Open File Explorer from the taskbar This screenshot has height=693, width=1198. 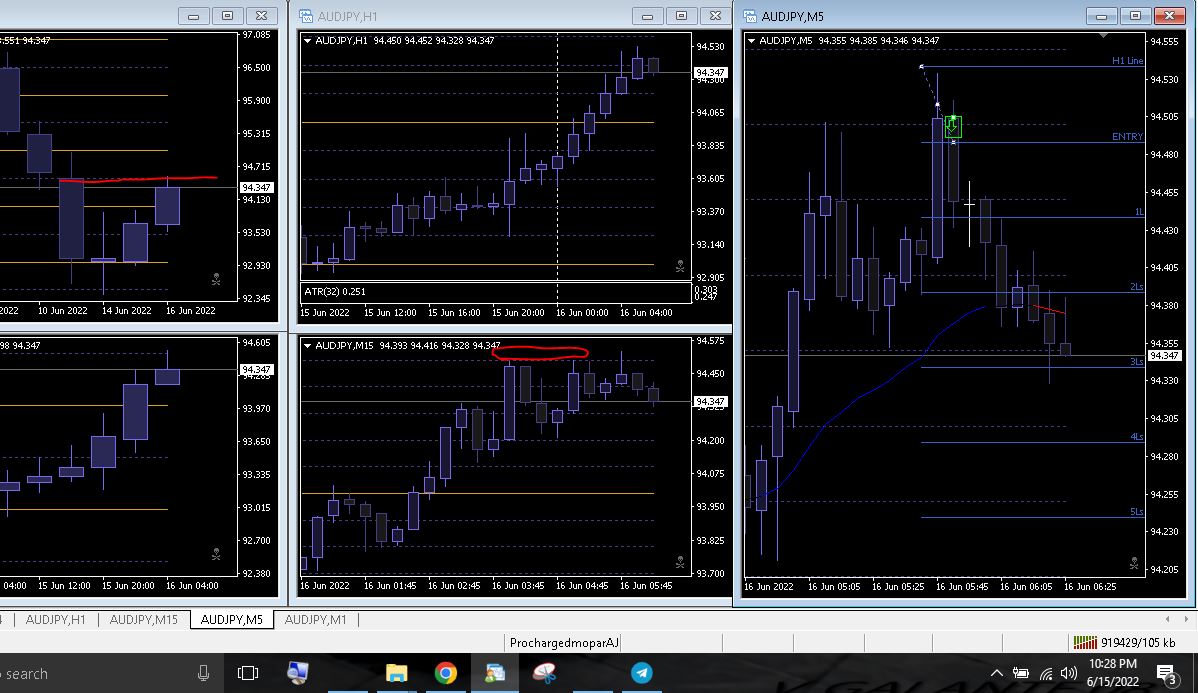(397, 673)
